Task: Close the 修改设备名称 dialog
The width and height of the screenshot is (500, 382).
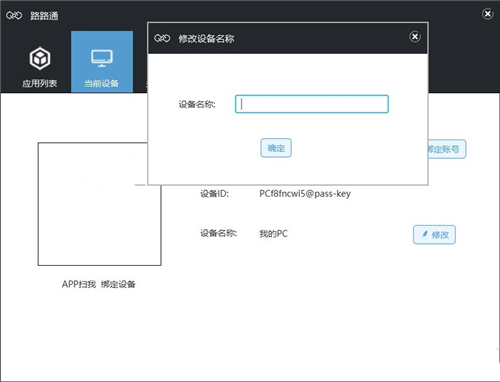Action: (415, 36)
